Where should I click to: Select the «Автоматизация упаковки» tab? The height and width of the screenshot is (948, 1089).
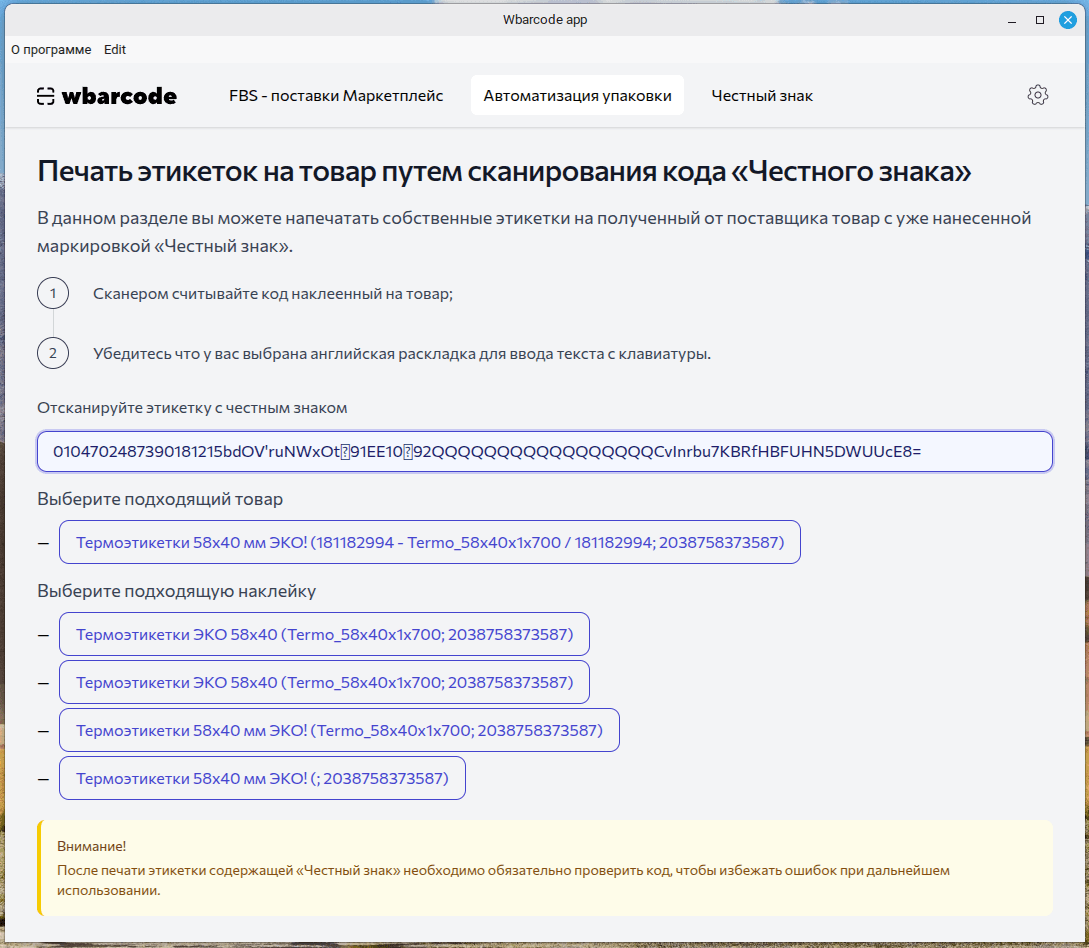click(577, 95)
